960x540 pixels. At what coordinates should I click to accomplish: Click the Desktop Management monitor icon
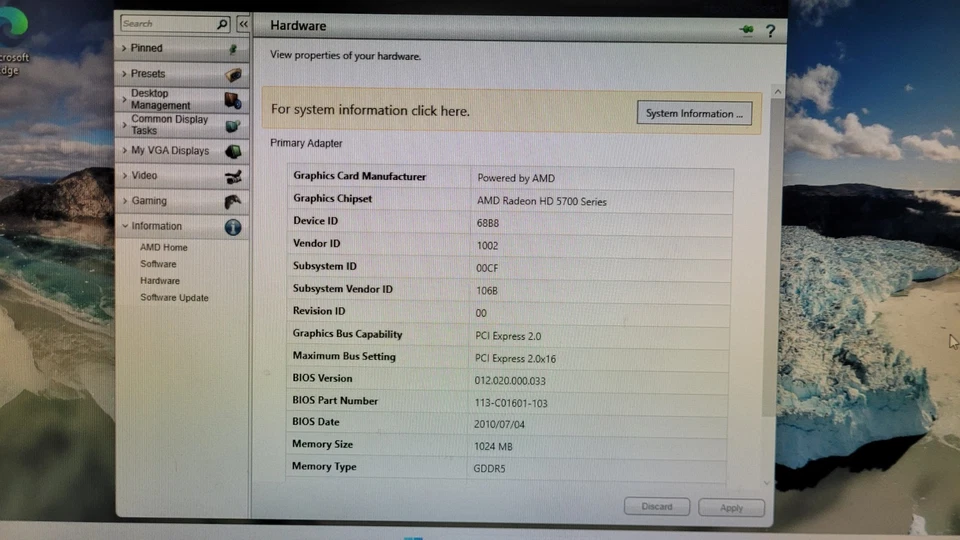[233, 100]
